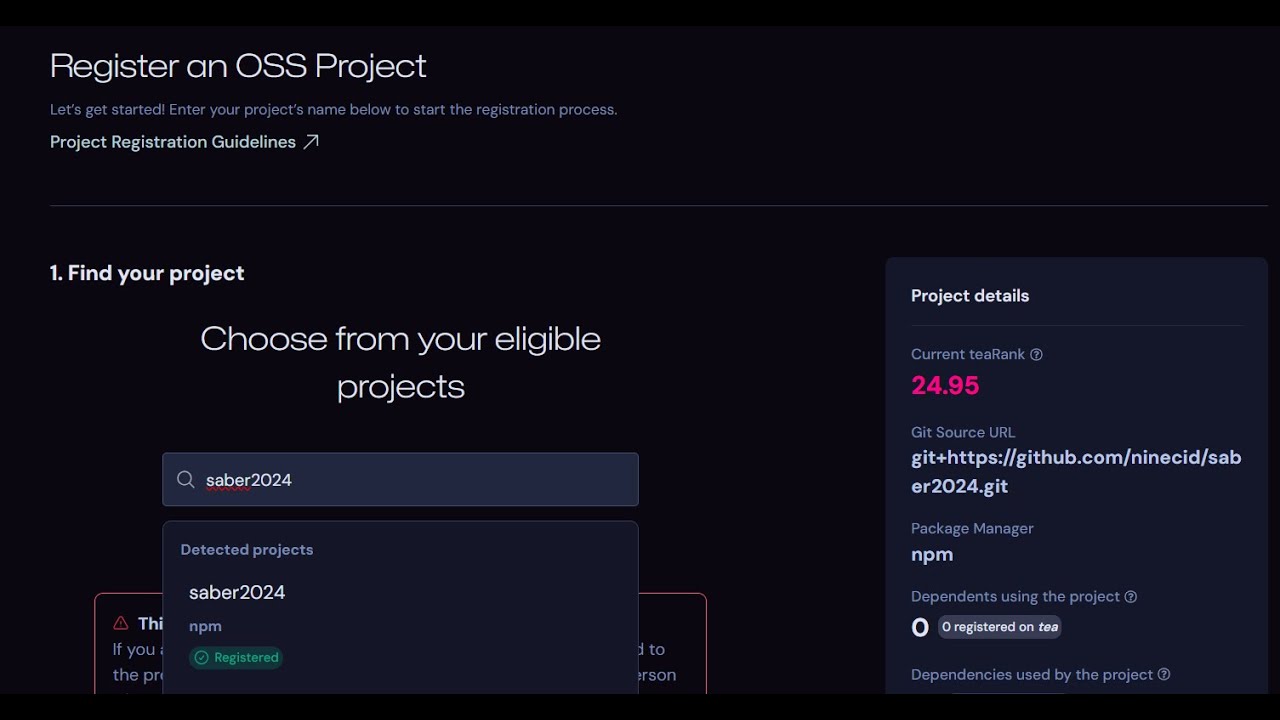The height and width of the screenshot is (720, 1280).
Task: Click the external arrow icon beside Guidelines
Action: (x=311, y=142)
